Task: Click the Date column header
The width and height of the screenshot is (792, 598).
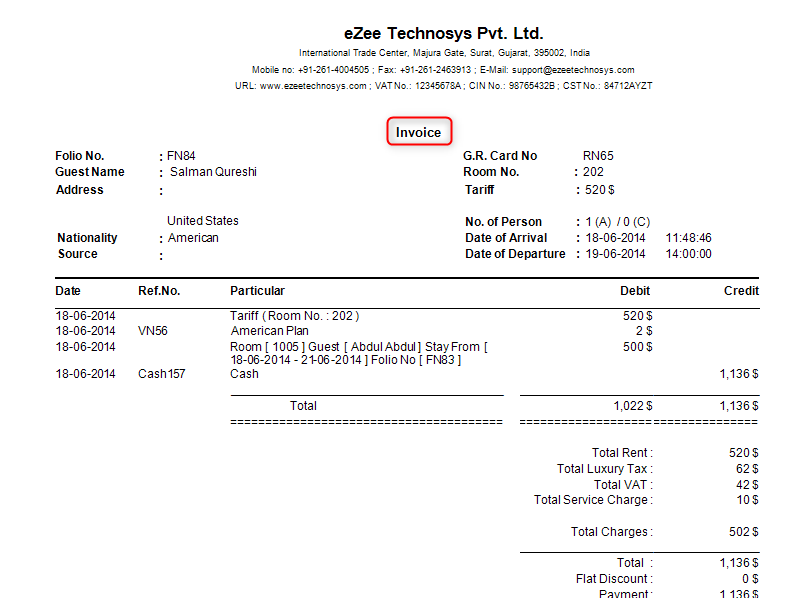Action: (x=68, y=291)
